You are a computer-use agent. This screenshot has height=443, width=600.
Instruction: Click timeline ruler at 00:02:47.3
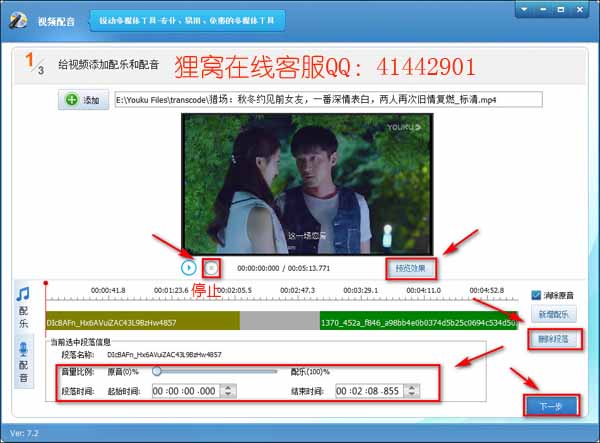tap(297, 290)
